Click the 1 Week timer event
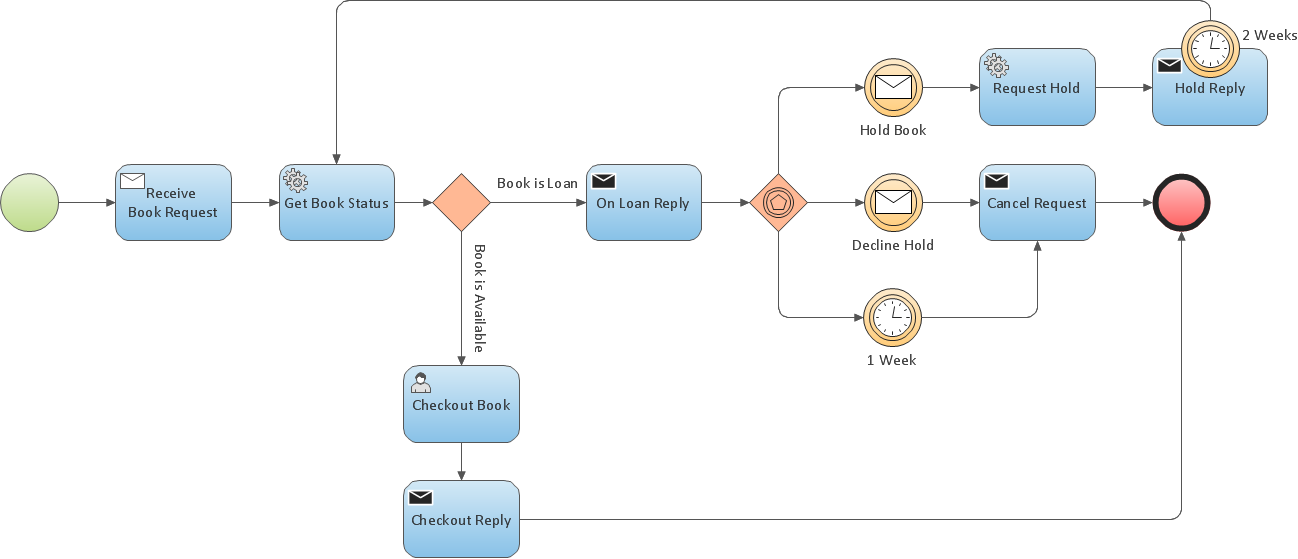Image resolution: width=1298 pixels, height=559 pixels. pyautogui.click(x=892, y=318)
